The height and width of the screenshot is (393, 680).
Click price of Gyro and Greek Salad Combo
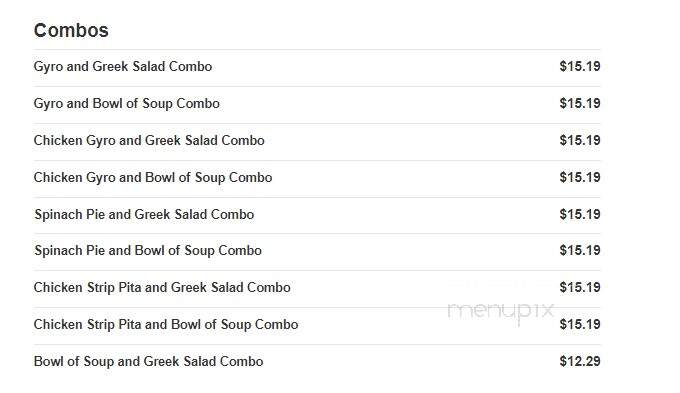click(x=580, y=66)
